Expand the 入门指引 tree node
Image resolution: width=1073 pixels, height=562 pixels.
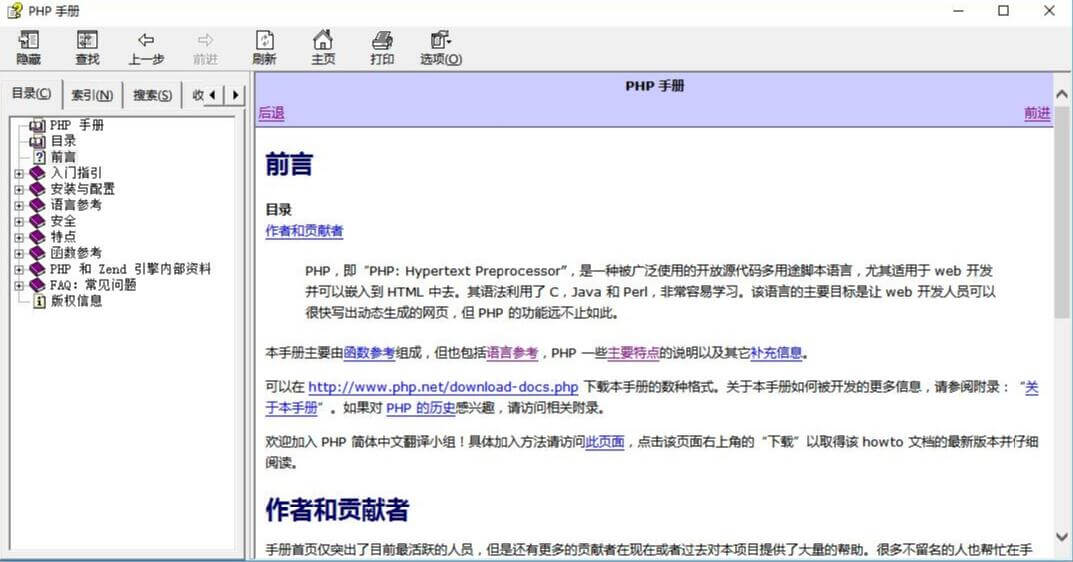click(19, 173)
